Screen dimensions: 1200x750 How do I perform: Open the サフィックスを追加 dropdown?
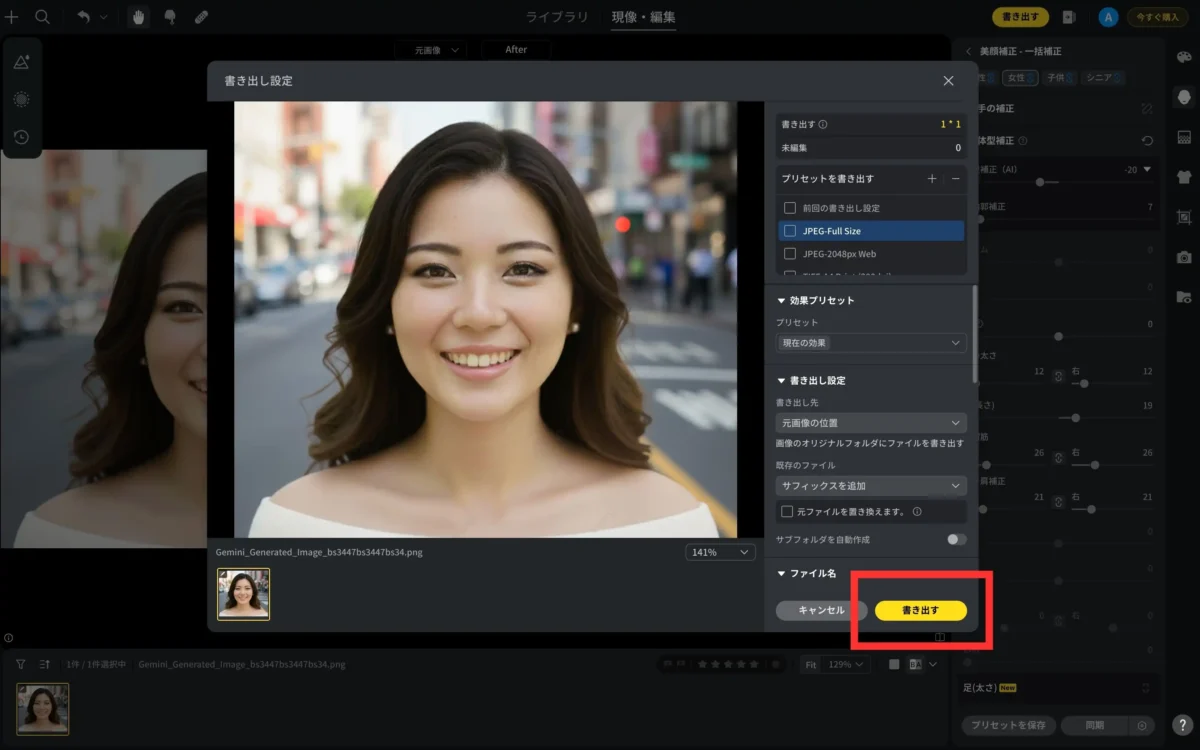coord(871,486)
